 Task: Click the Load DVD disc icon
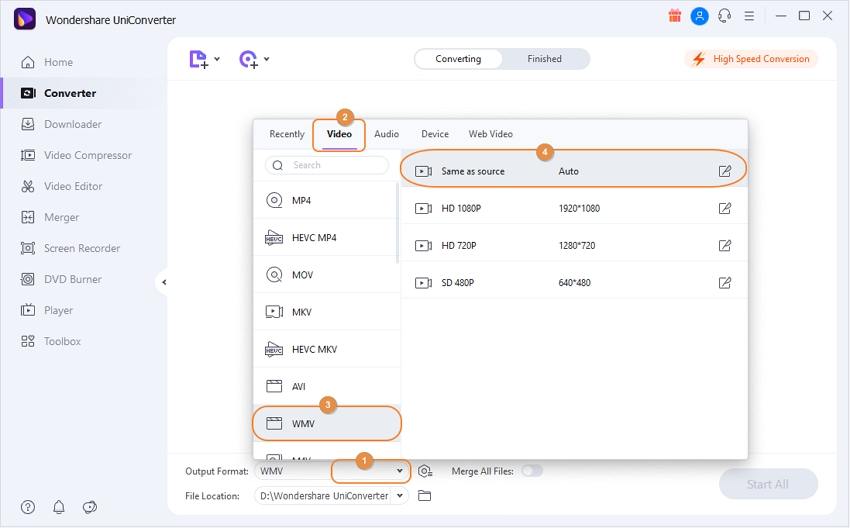tap(248, 59)
